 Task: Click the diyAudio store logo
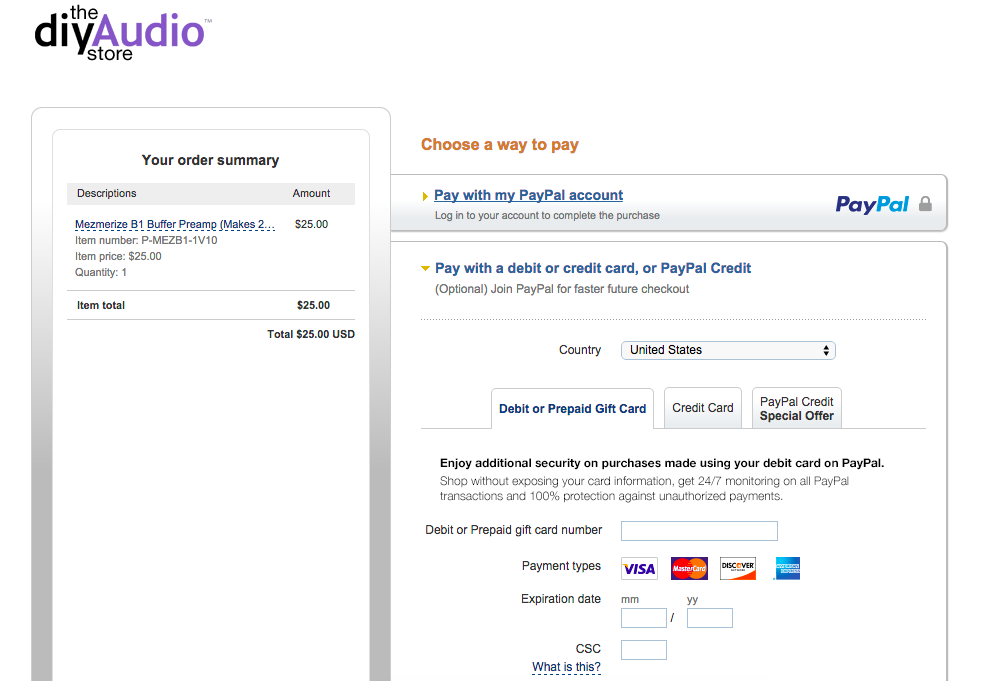coord(123,33)
